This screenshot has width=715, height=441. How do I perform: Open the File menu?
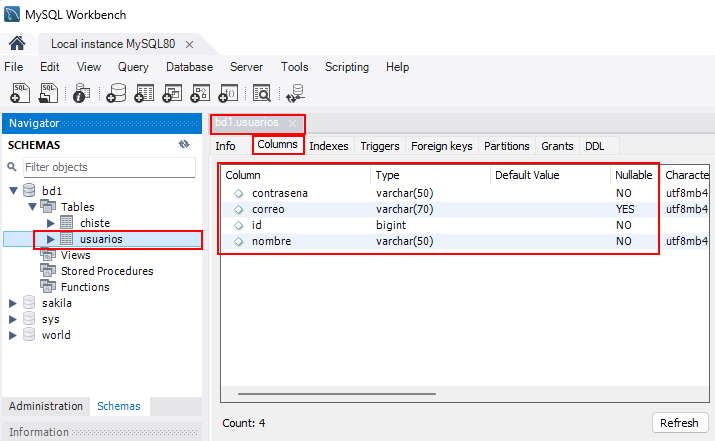[14, 67]
